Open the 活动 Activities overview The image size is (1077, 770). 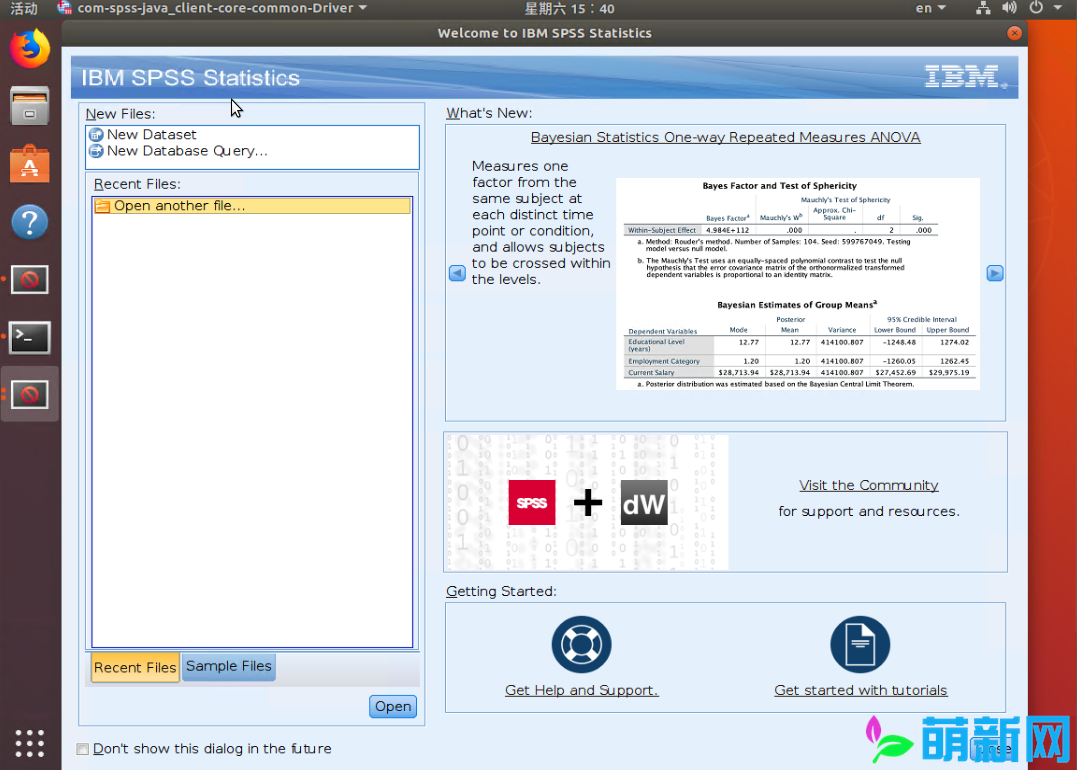[23, 8]
